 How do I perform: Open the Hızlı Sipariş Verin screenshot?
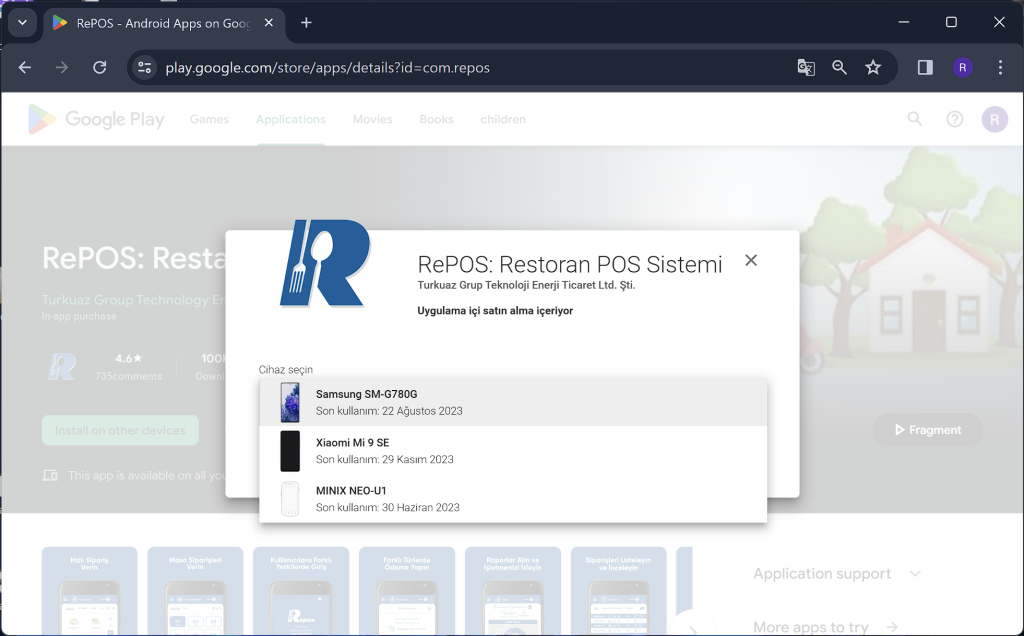pos(89,591)
